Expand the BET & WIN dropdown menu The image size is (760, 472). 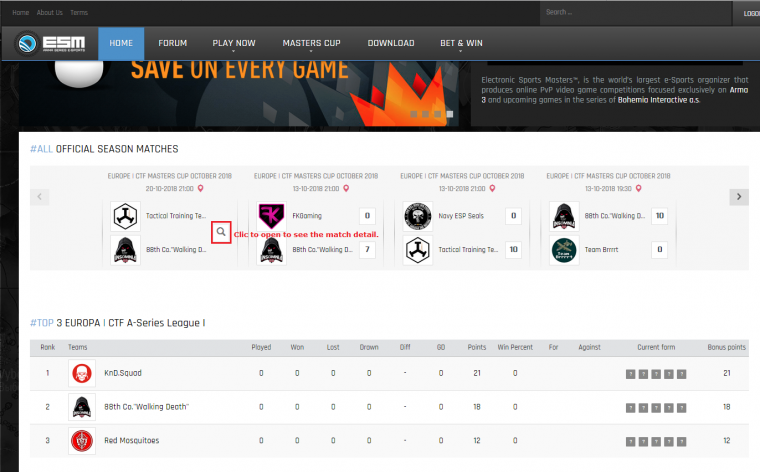(461, 44)
